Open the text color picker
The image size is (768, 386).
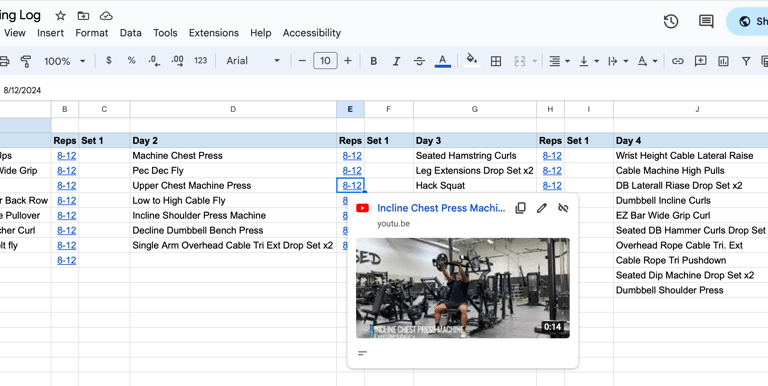tap(443, 61)
